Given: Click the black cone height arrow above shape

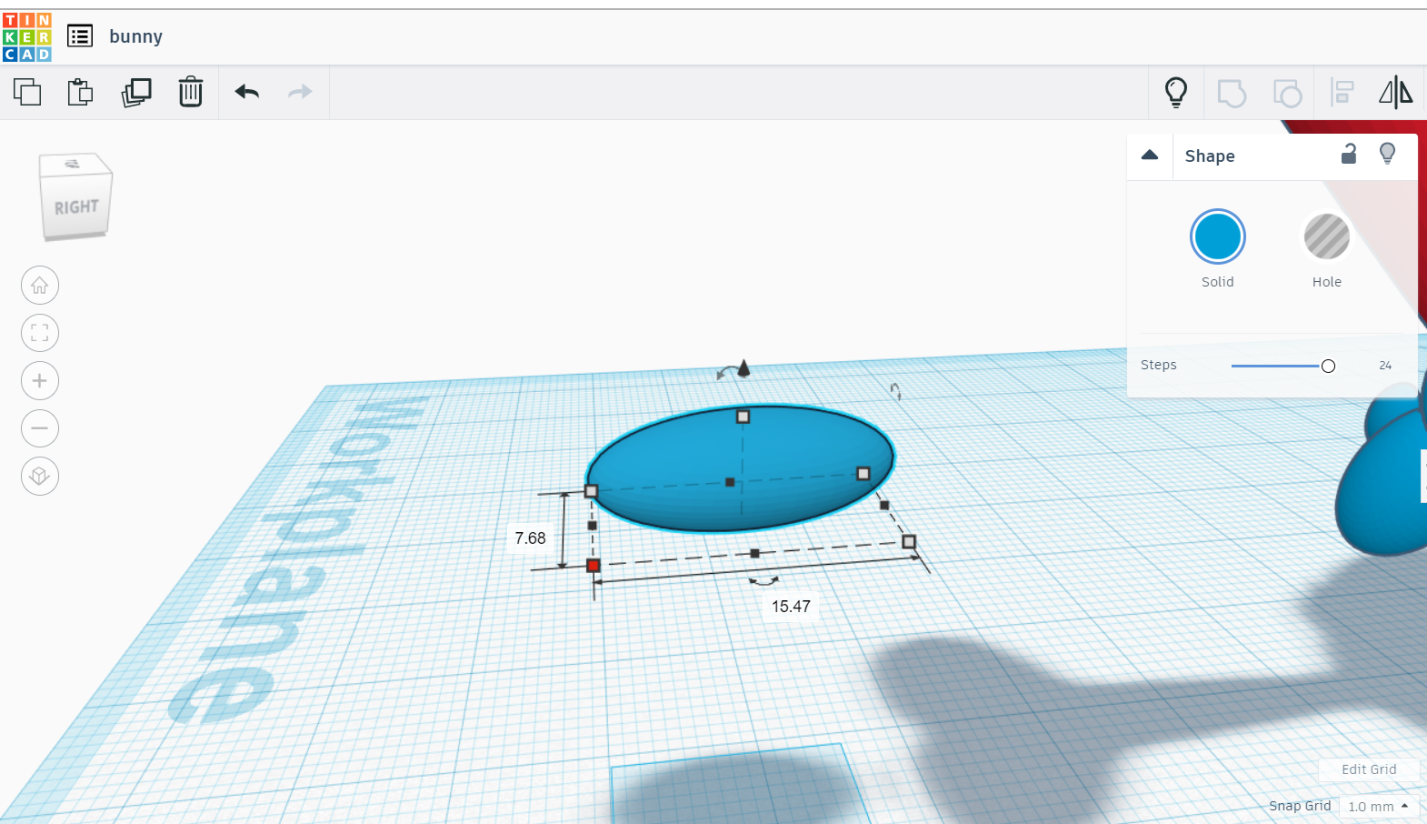Looking at the screenshot, I should (x=743, y=368).
